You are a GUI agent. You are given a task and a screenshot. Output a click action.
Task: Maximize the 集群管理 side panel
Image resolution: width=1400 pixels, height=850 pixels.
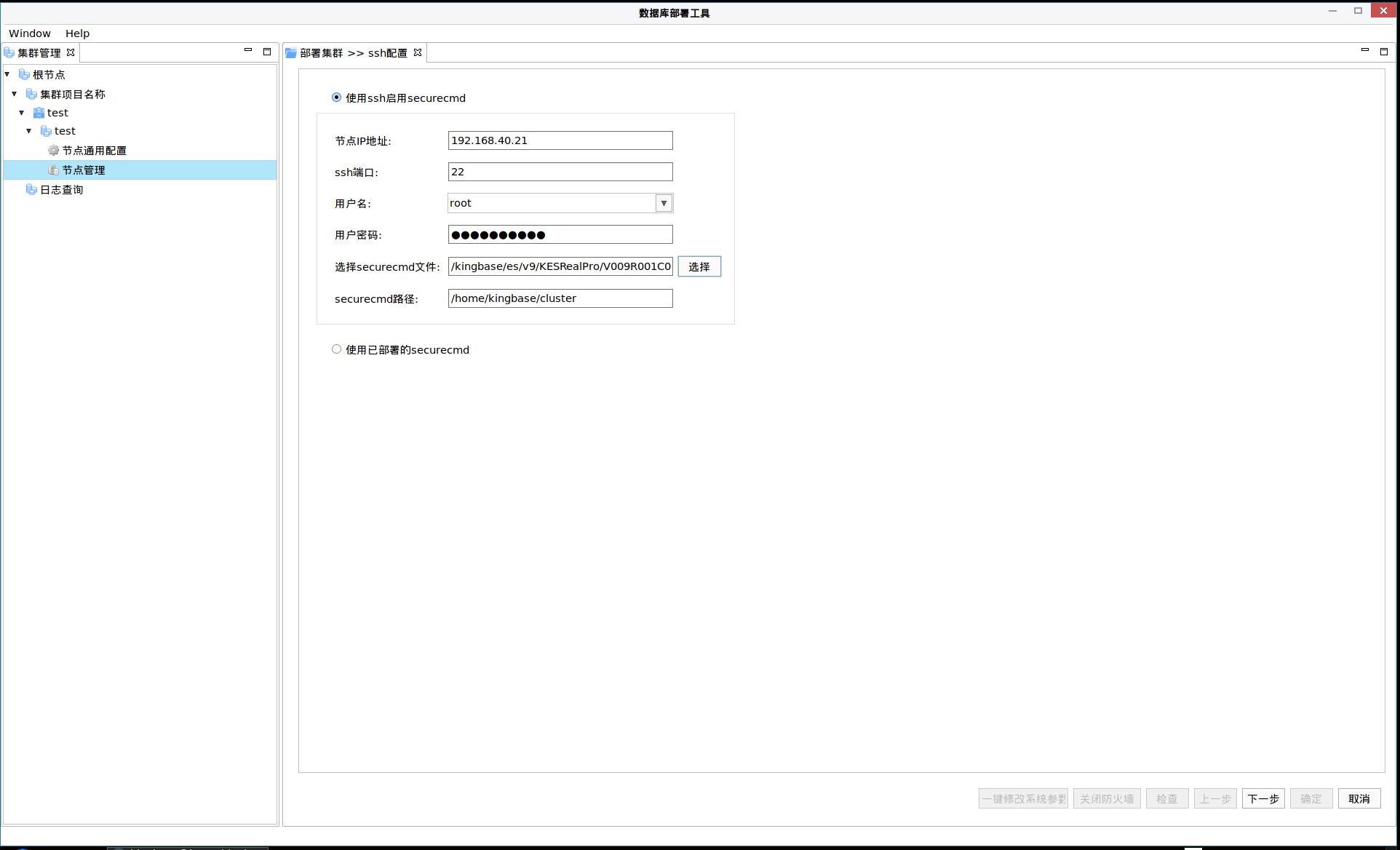click(267, 52)
